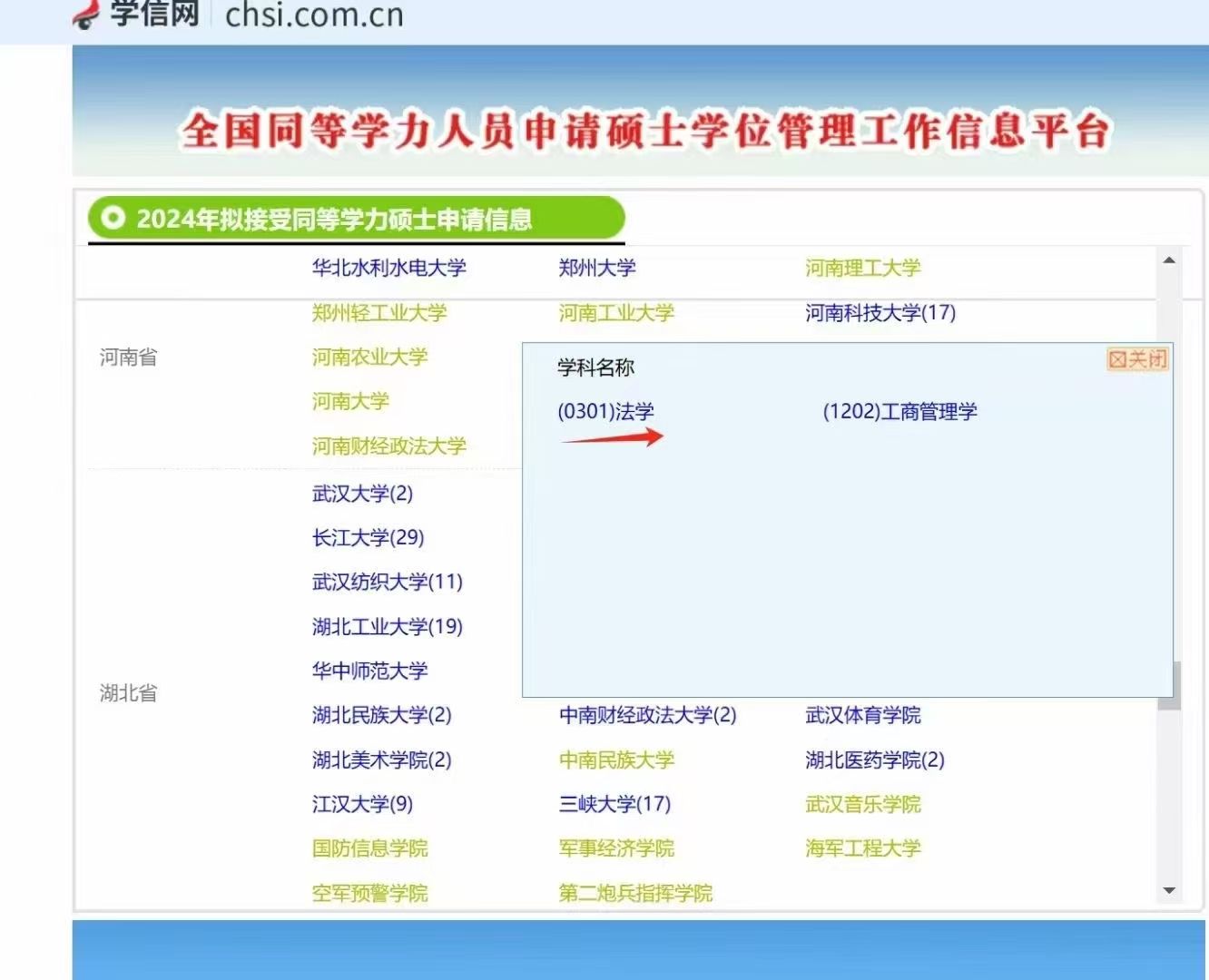Click the 河南省 province label
1209x980 pixels.
[128, 357]
